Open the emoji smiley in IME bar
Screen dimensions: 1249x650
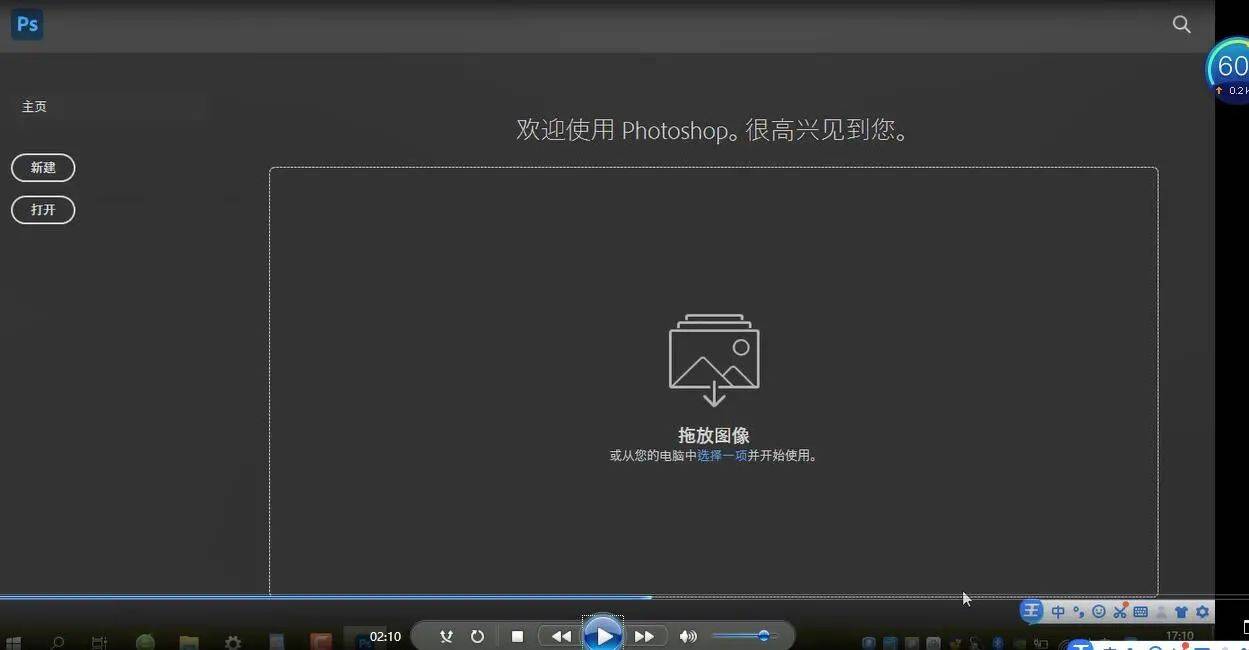click(1099, 612)
